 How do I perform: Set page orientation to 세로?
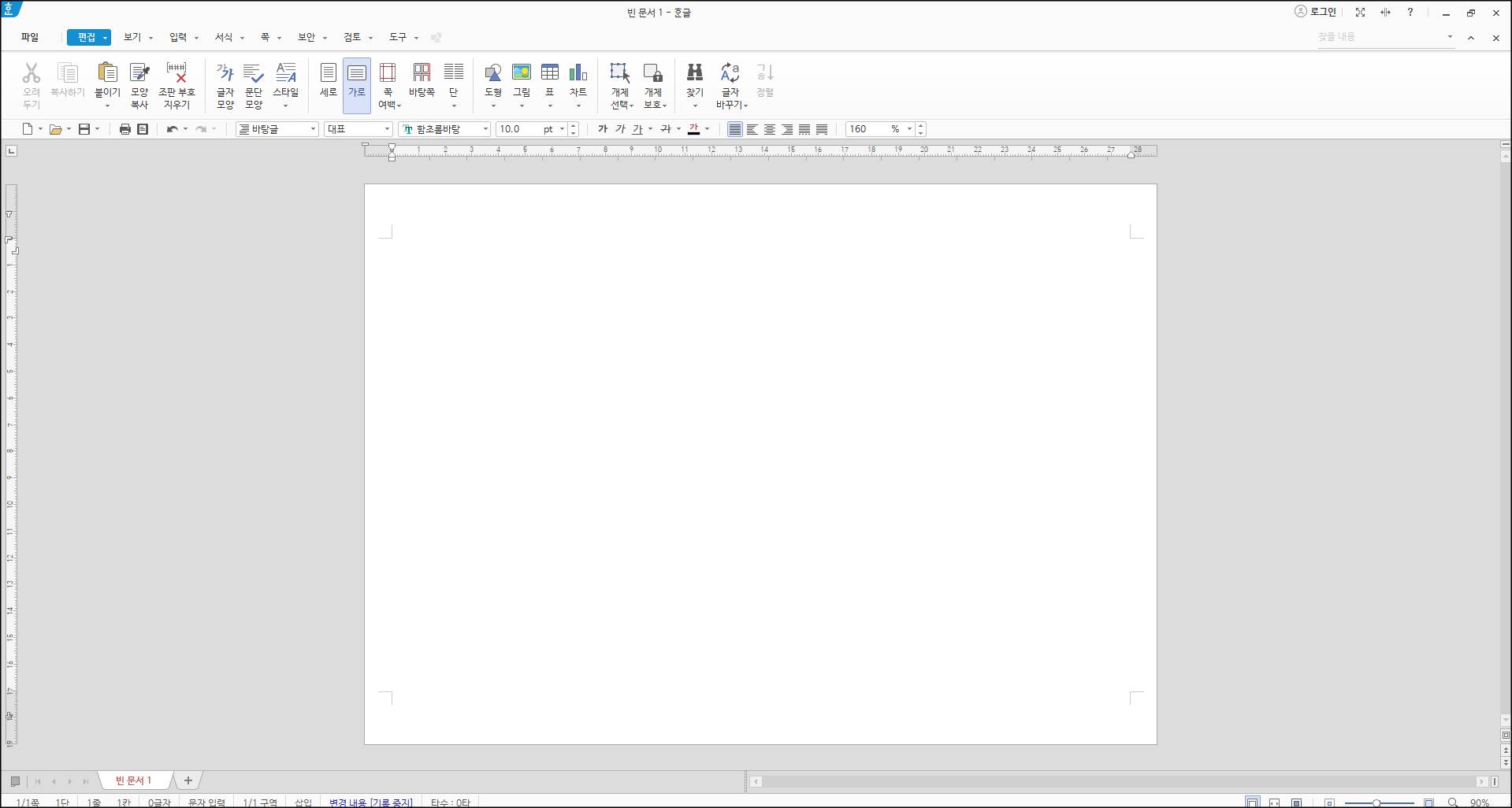click(x=329, y=80)
